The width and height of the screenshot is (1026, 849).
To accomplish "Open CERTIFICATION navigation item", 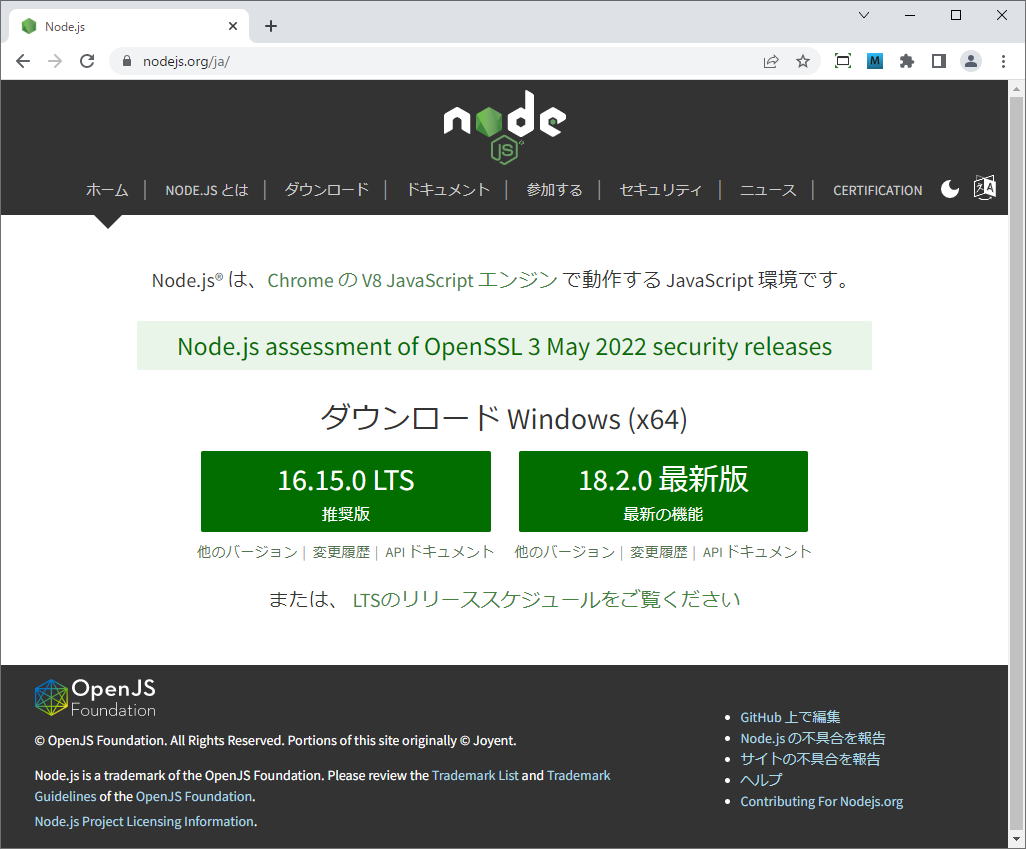I will click(x=877, y=190).
